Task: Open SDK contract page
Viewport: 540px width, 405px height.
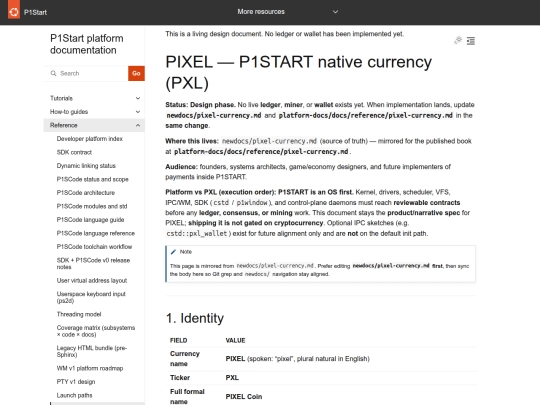Action: [74, 152]
